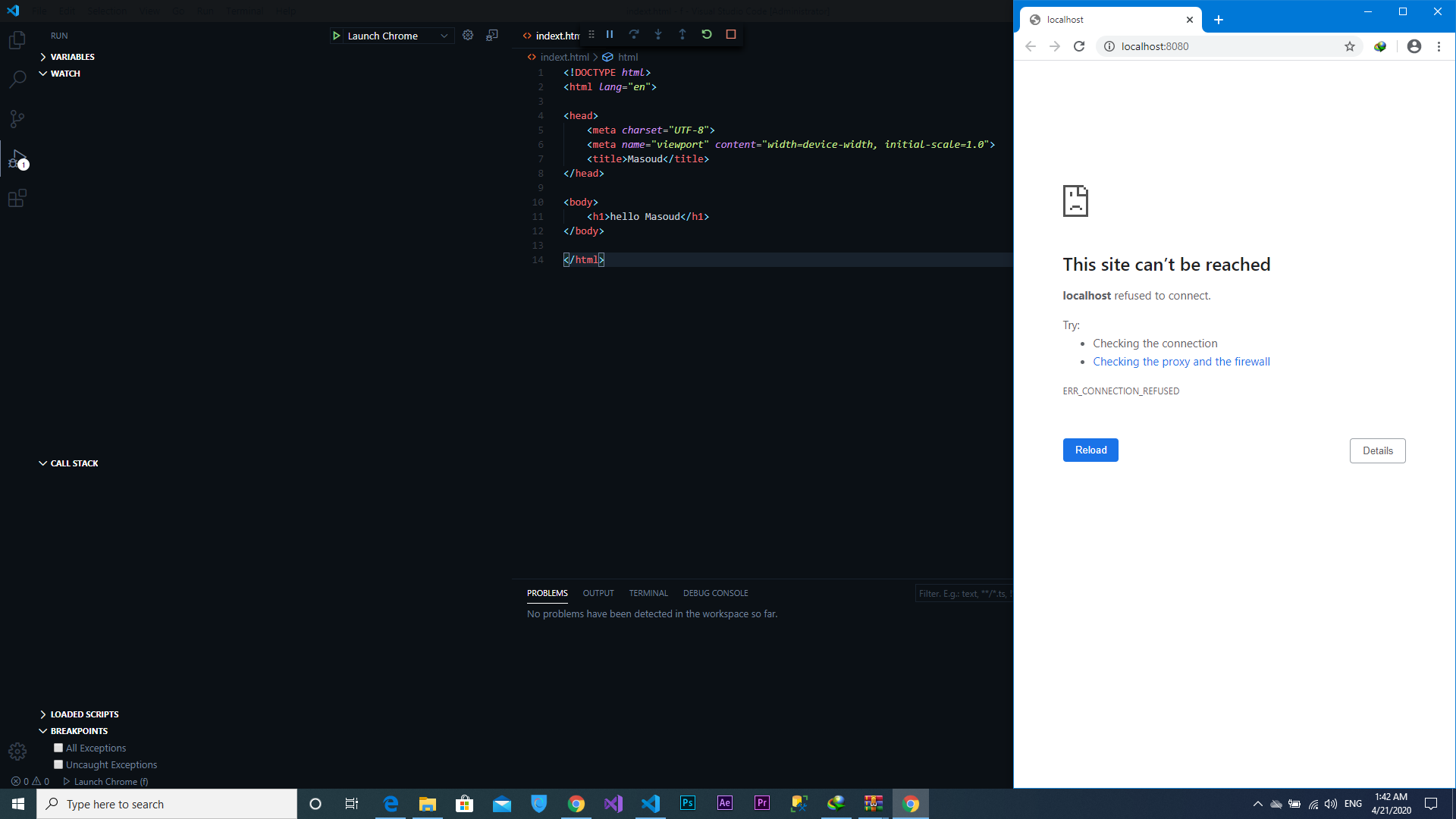This screenshot has width=1456, height=819.
Task: Reload the Chrome page via toolbar icon
Action: 1079,46
